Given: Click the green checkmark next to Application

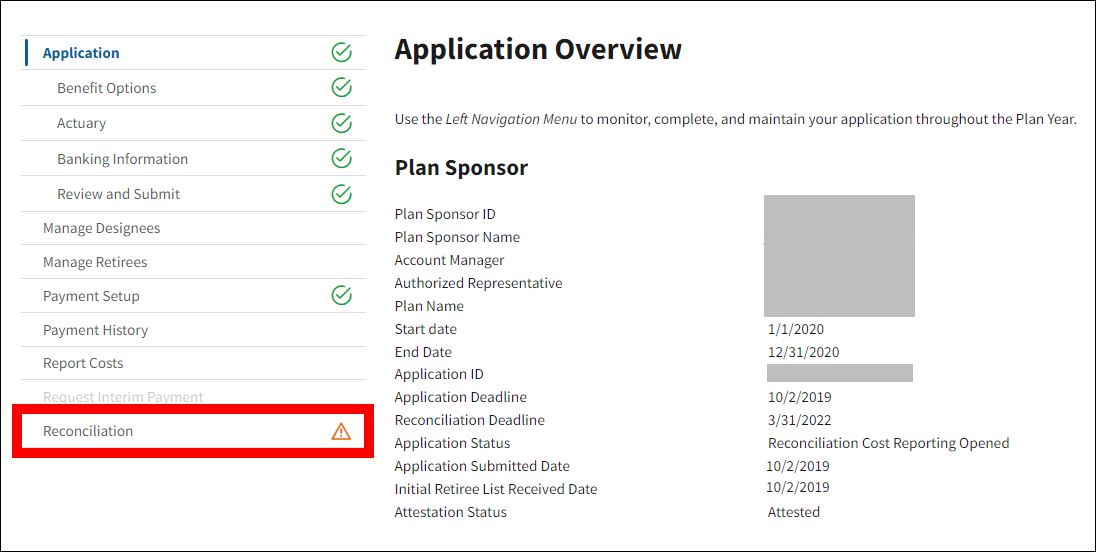Looking at the screenshot, I should [x=341, y=53].
